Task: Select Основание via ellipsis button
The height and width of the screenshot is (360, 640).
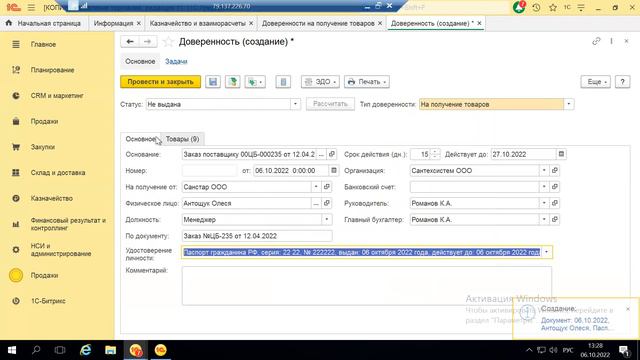Action: pyautogui.click(x=321, y=154)
